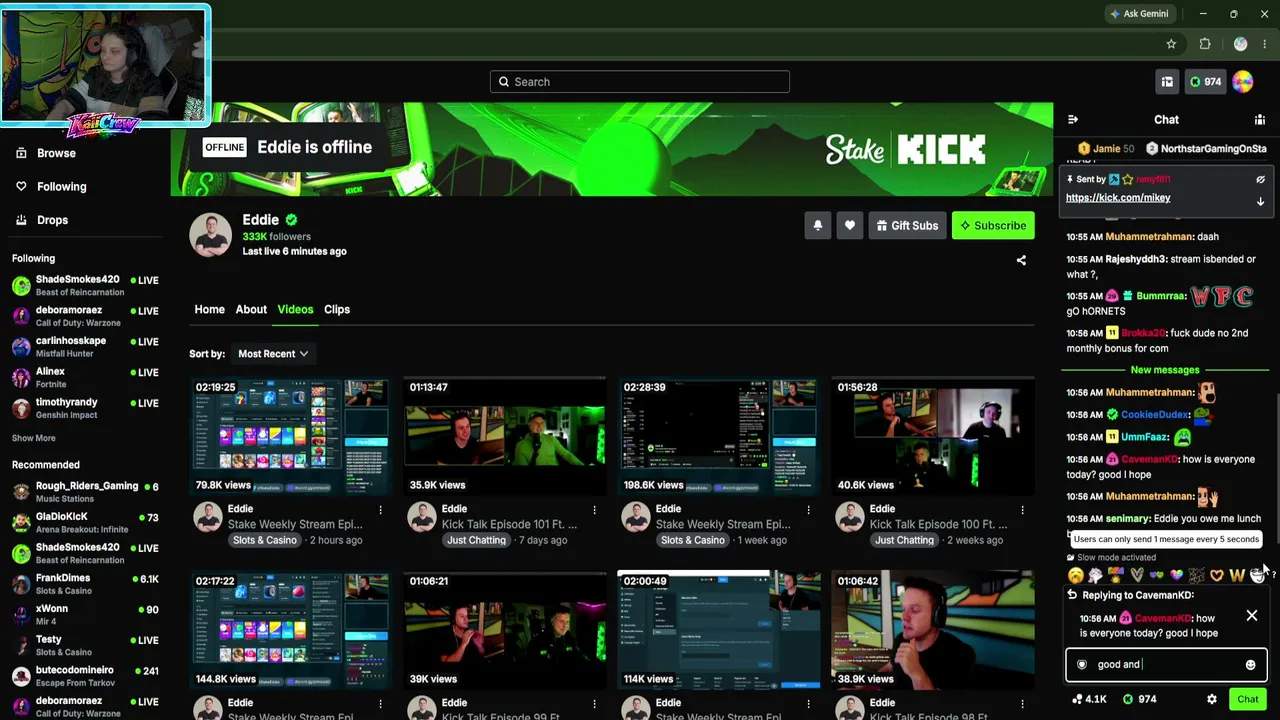Open the 974 Kicks balance button in the header

point(1206,82)
